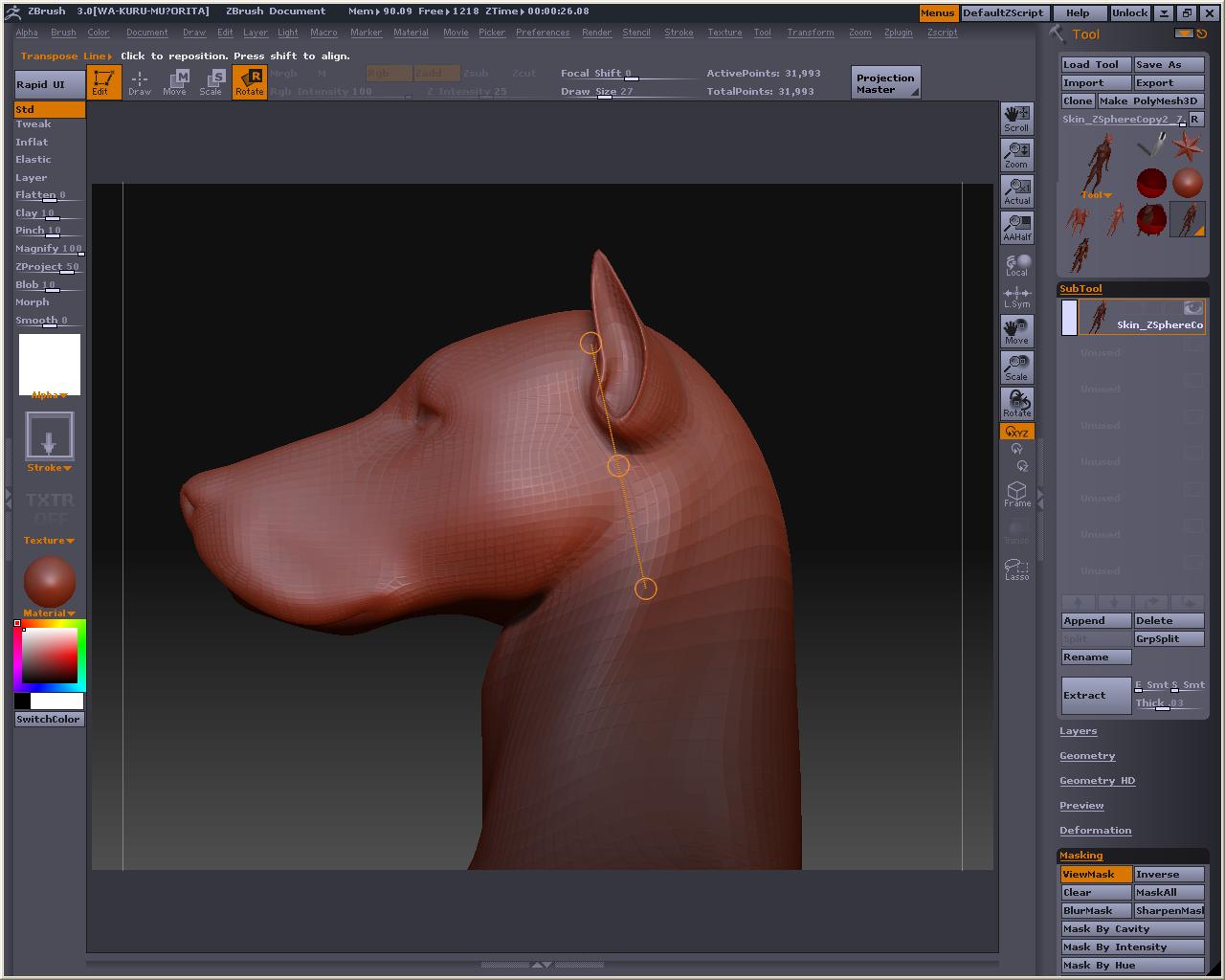Image resolution: width=1225 pixels, height=980 pixels.
Task: Open the Preferences menu
Action: [542, 33]
